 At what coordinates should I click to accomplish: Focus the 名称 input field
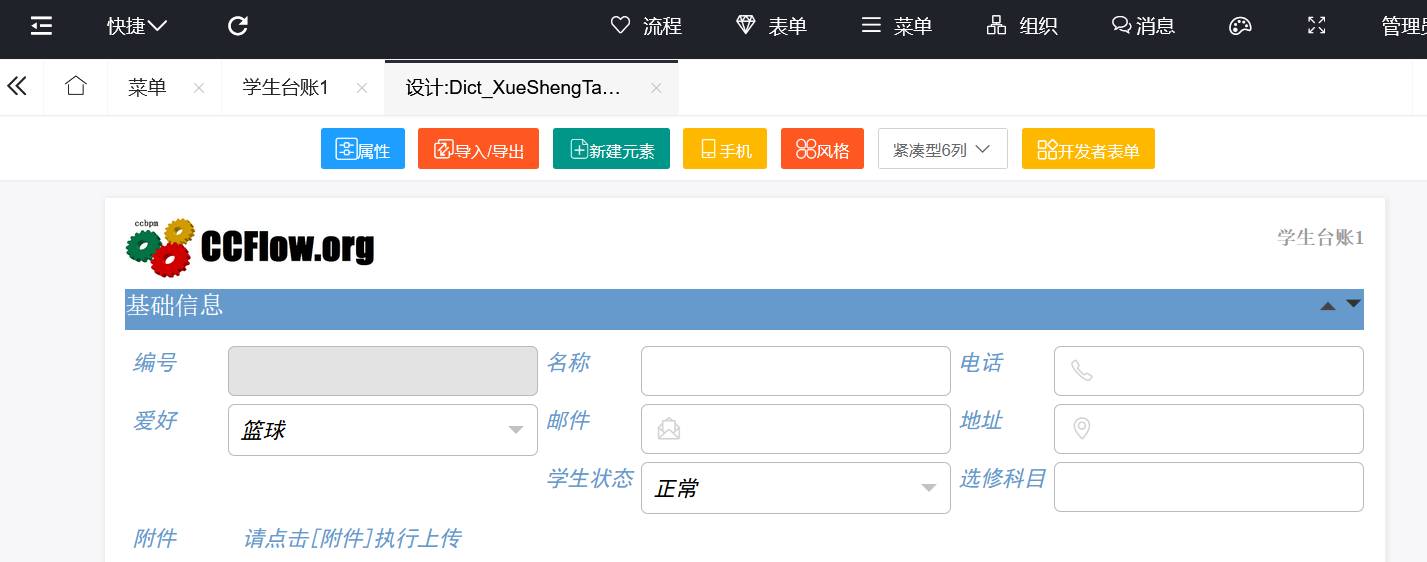click(x=796, y=371)
